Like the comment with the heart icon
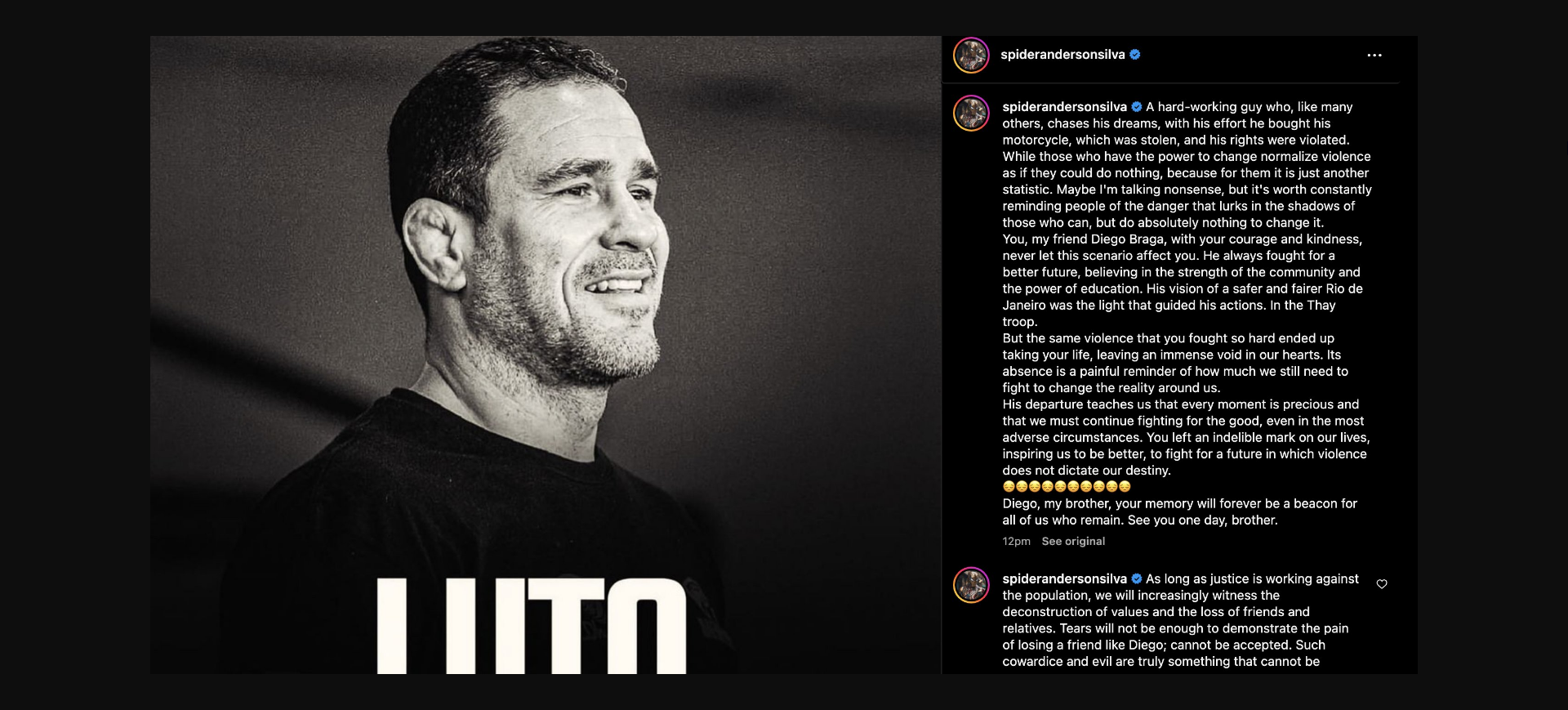The height and width of the screenshot is (710, 1568). (1382, 584)
